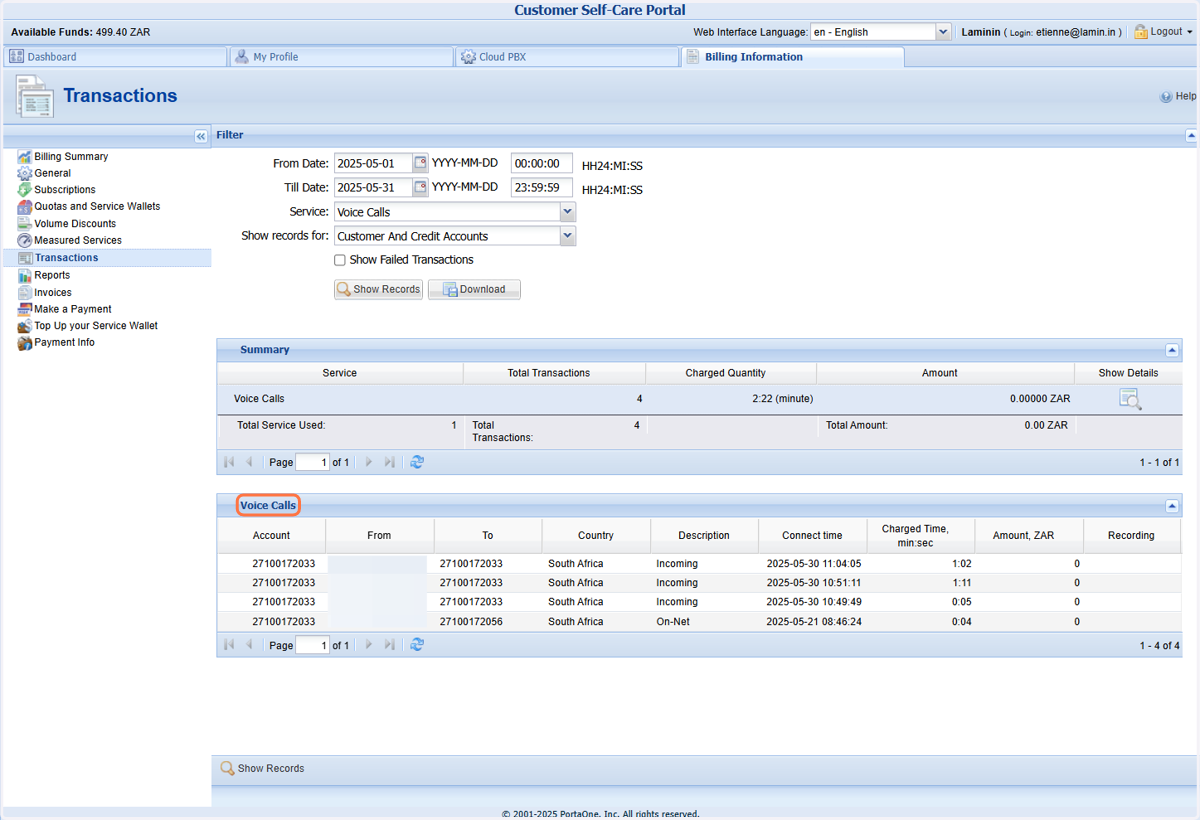Open Billing Summary in sidebar
The height and width of the screenshot is (820, 1200).
point(71,157)
